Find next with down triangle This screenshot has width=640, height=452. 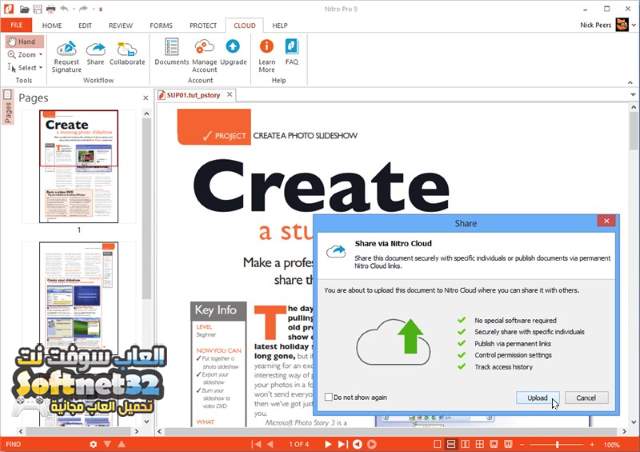pyautogui.click(x=107, y=444)
